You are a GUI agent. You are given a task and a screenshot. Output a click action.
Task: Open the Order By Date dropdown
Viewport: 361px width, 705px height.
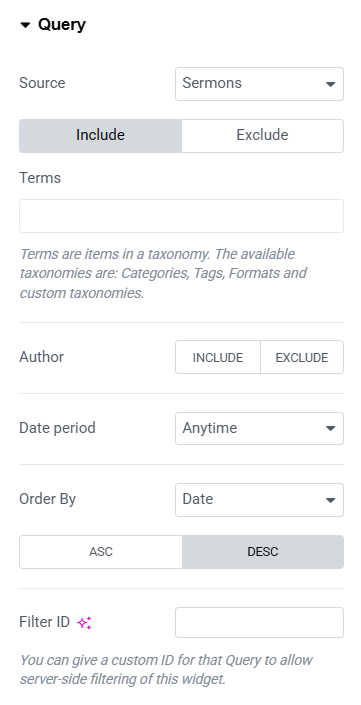(259, 500)
